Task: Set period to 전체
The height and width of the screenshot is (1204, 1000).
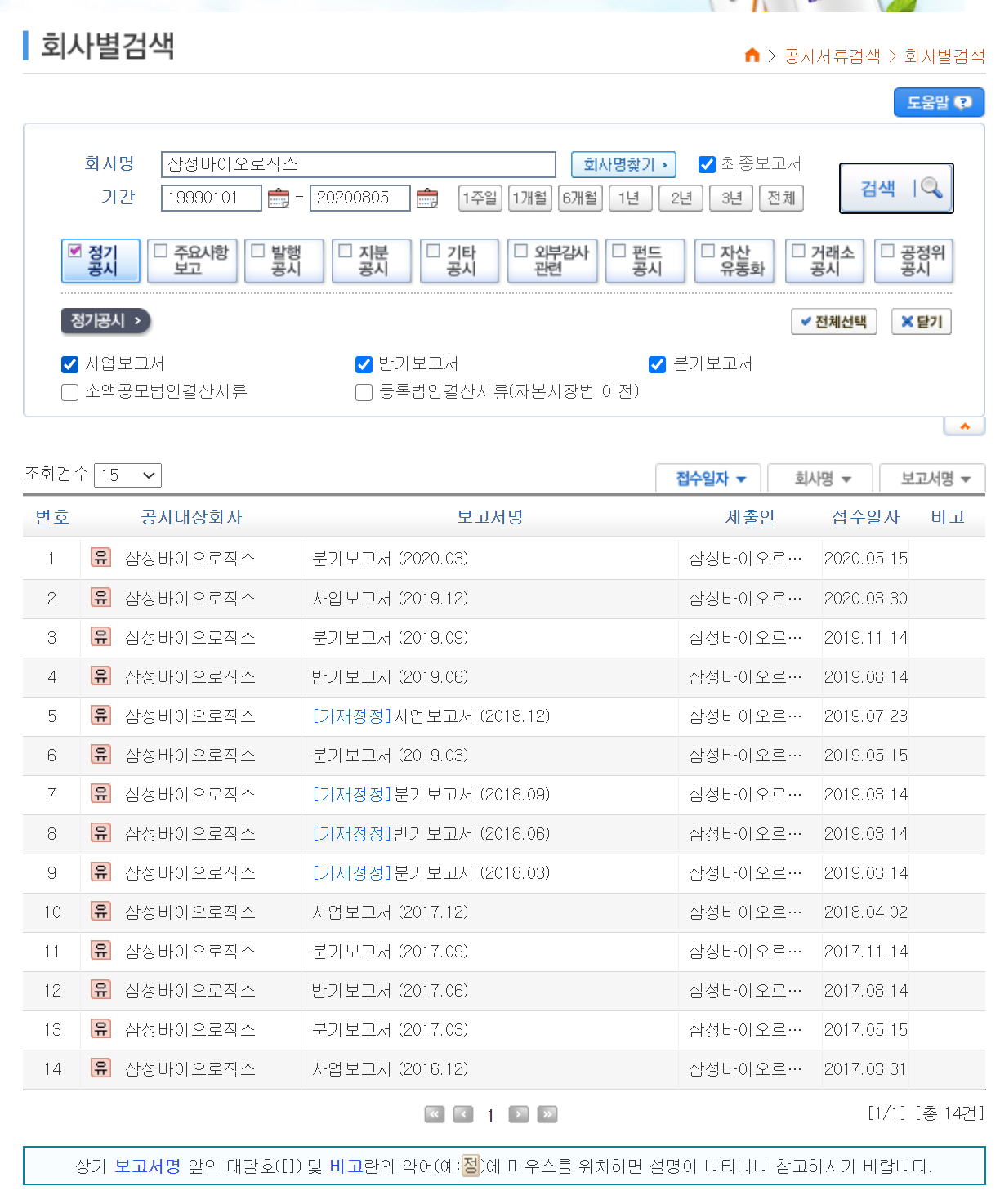Action: (x=782, y=198)
